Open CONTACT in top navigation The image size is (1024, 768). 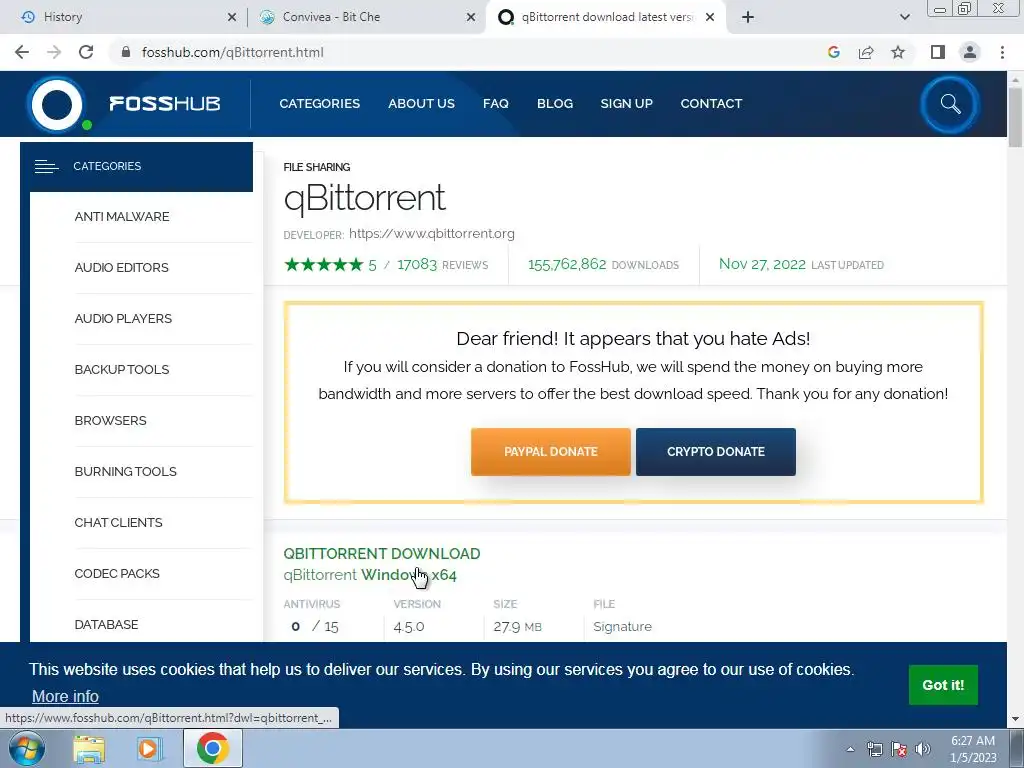click(x=711, y=103)
